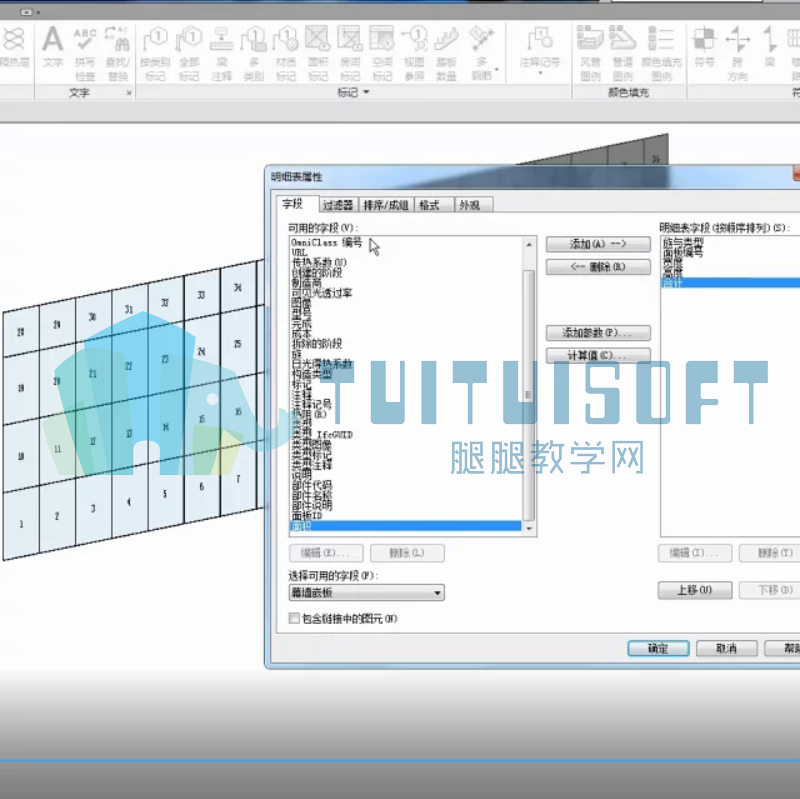This screenshot has height=799, width=800.
Task: Open the 选择可用的字段 dropdown showing 幕墙嵌板
Action: point(366,592)
